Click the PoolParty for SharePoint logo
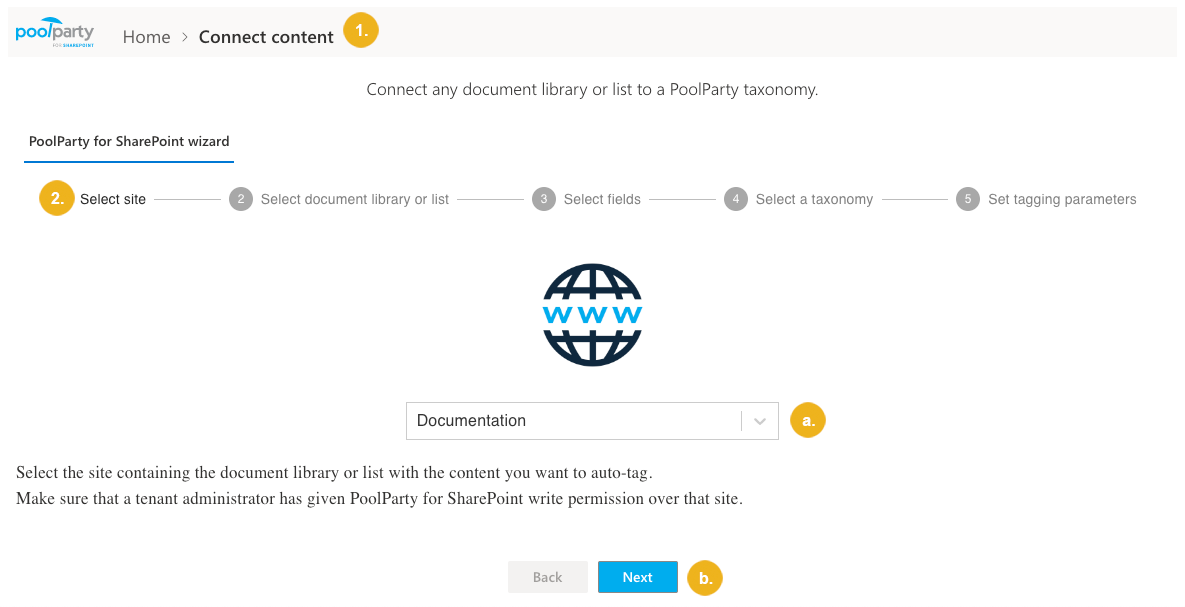 (54, 35)
